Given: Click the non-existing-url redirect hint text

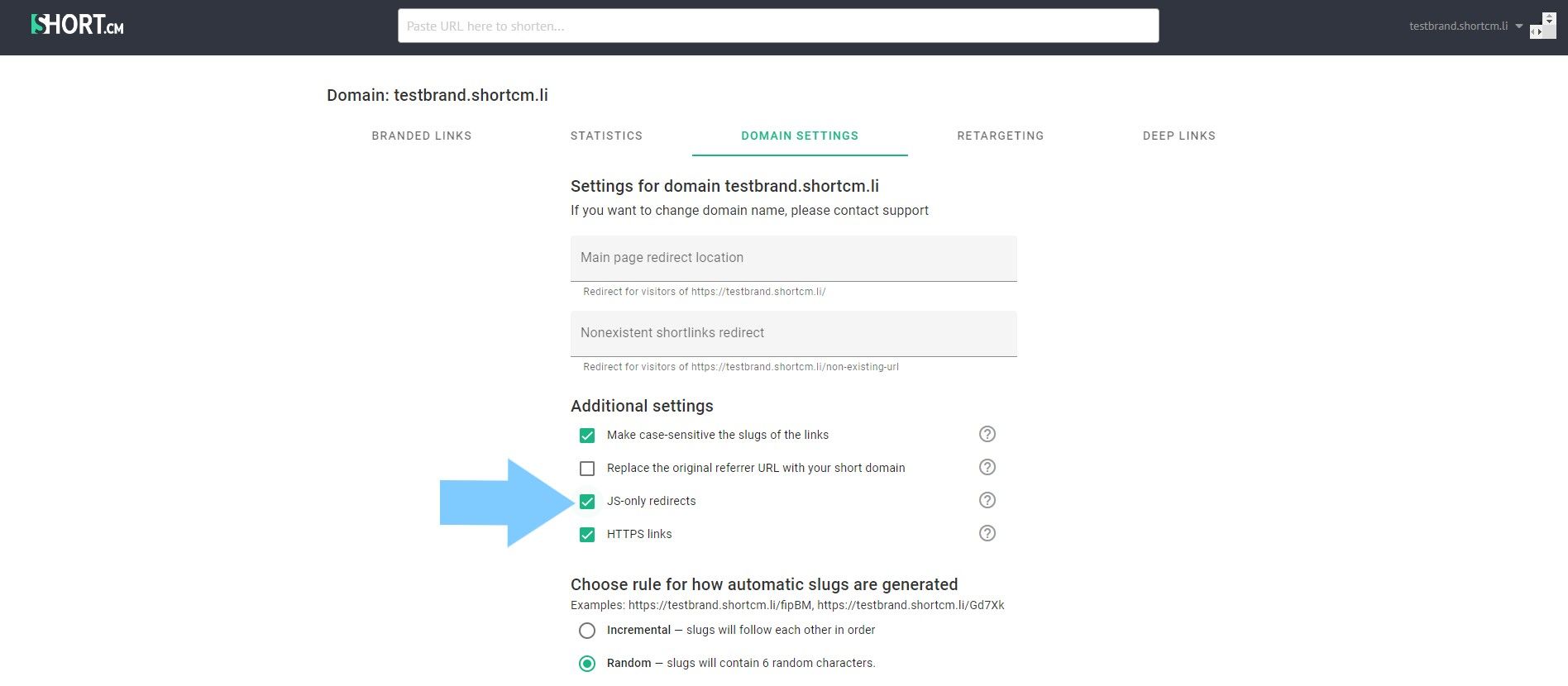Looking at the screenshot, I should [741, 367].
